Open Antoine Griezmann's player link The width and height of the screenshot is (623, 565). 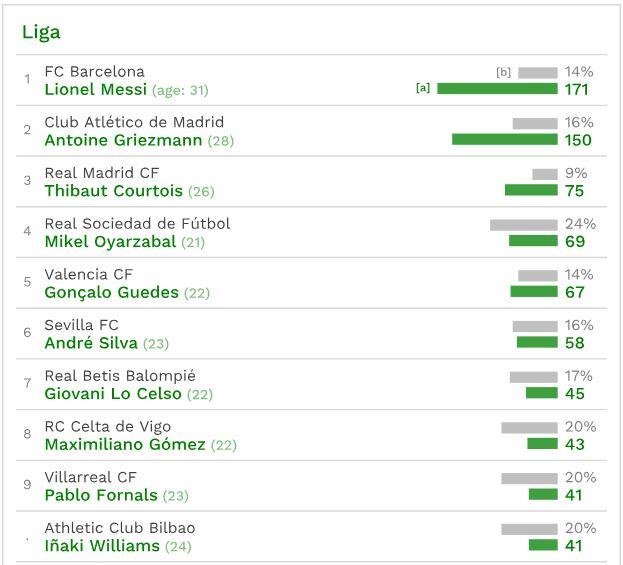tap(124, 141)
